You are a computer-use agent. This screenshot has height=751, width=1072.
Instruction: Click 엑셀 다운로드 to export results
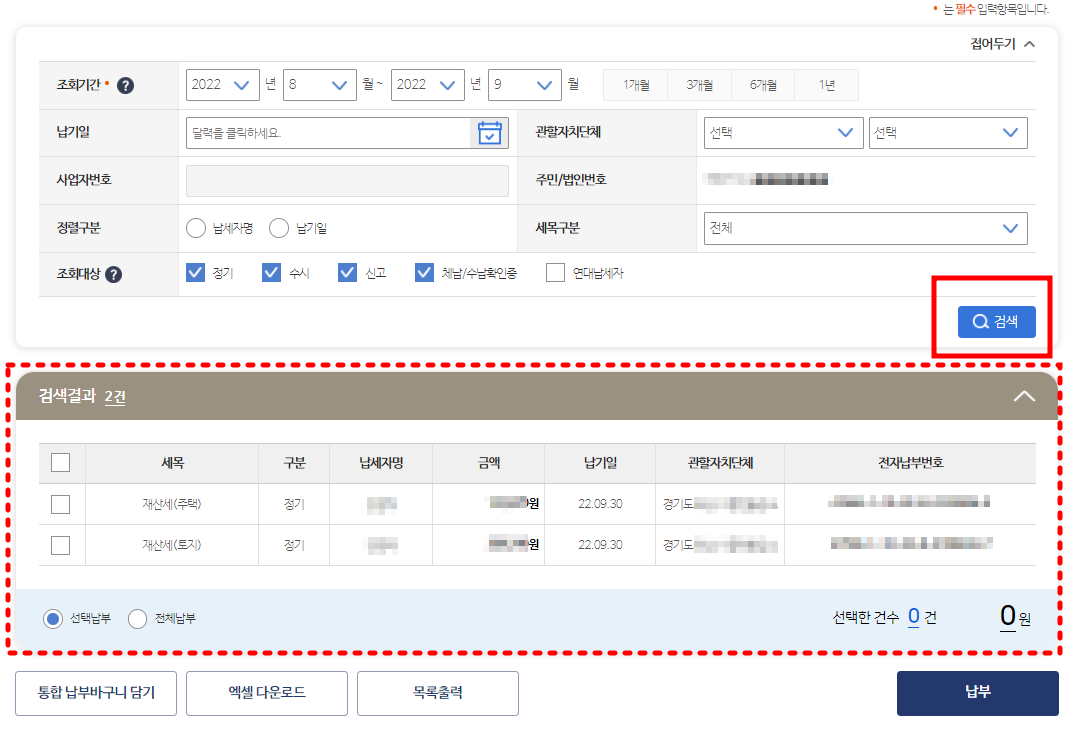pos(266,693)
